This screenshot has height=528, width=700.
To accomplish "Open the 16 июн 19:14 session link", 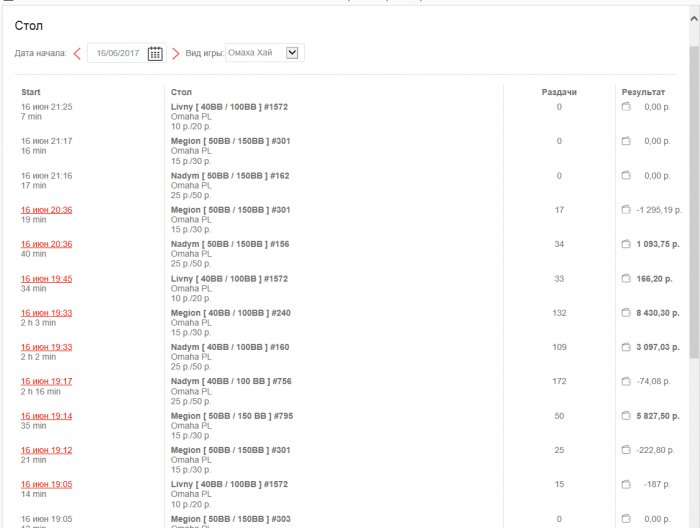I will coord(46,416).
